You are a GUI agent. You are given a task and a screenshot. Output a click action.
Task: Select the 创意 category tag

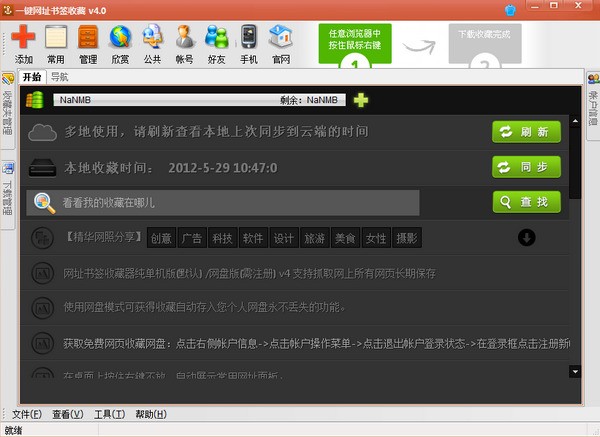tap(161, 238)
